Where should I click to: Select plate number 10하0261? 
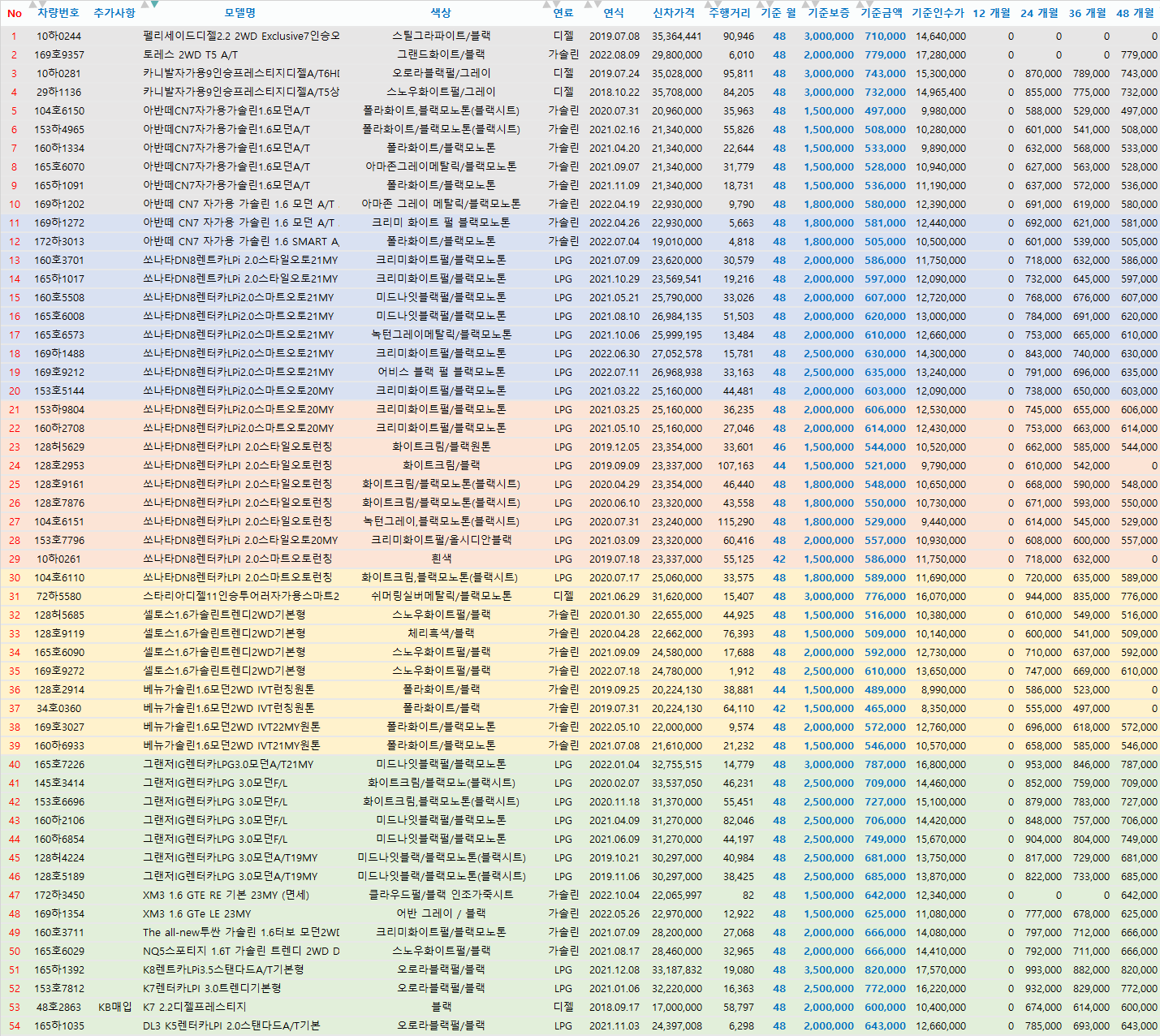(58, 559)
